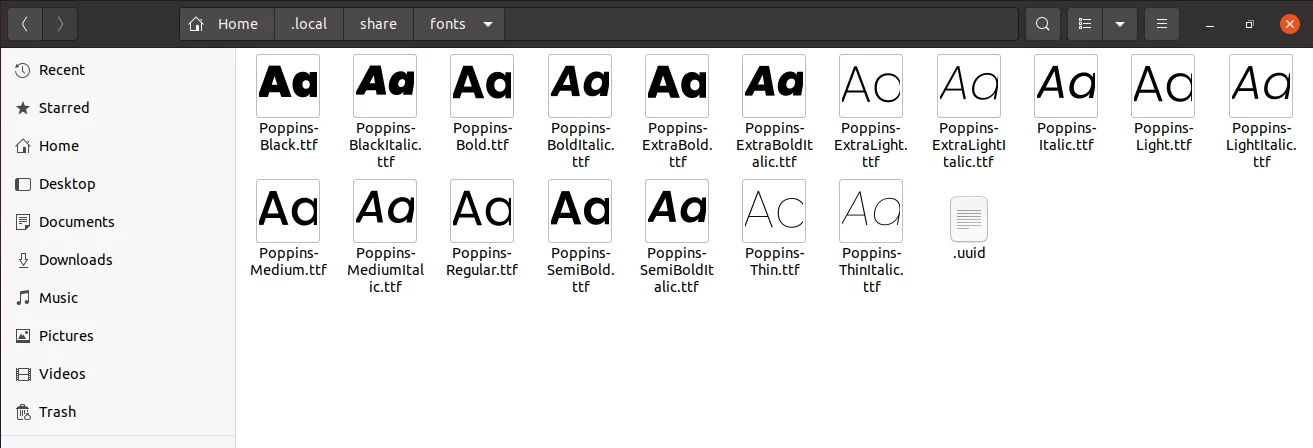1313x448 pixels.
Task: Select the Poppins-Regular.ttf font file icon
Action: click(x=482, y=211)
